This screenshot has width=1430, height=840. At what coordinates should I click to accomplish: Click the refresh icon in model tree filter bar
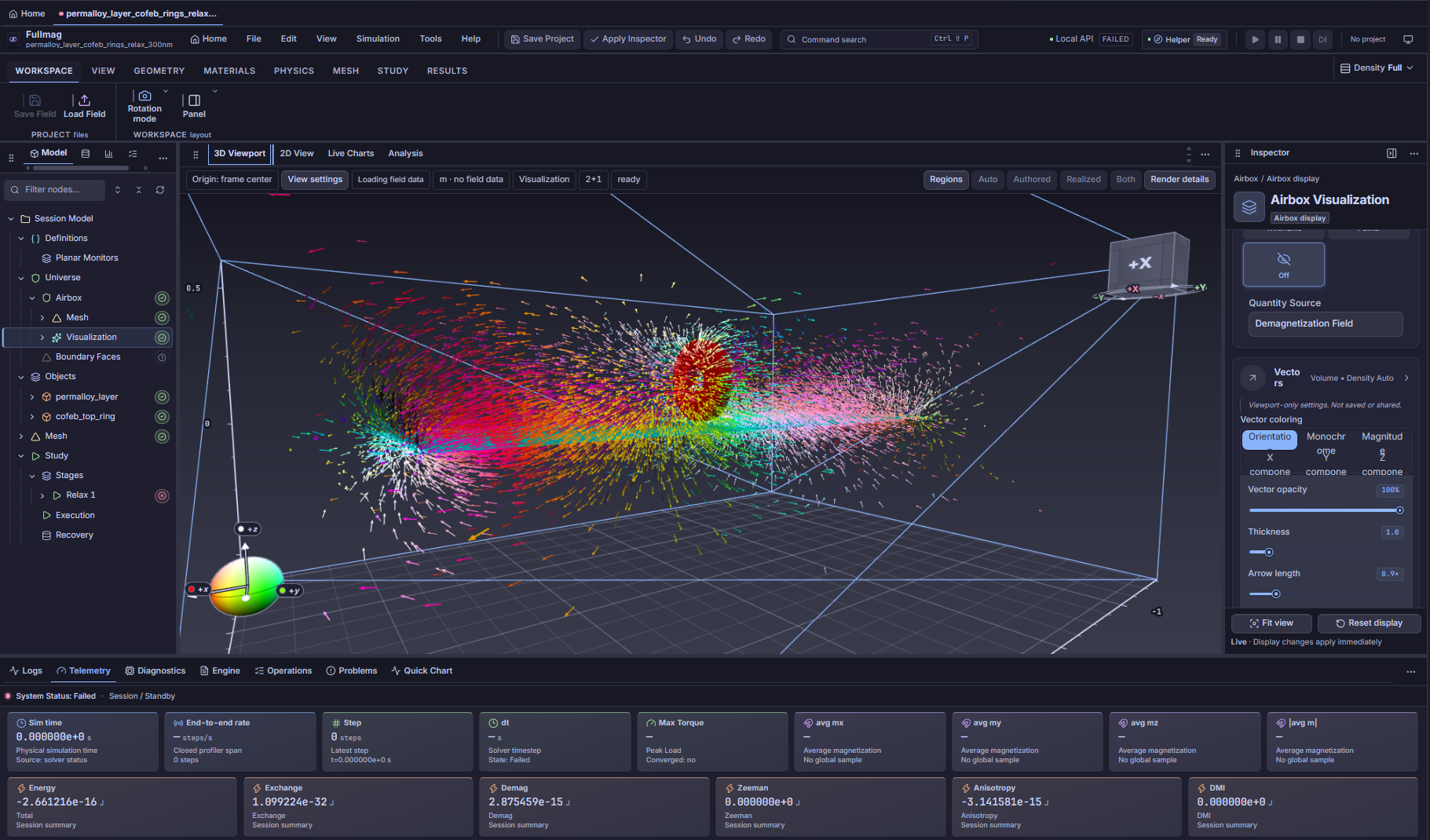pyautogui.click(x=160, y=190)
